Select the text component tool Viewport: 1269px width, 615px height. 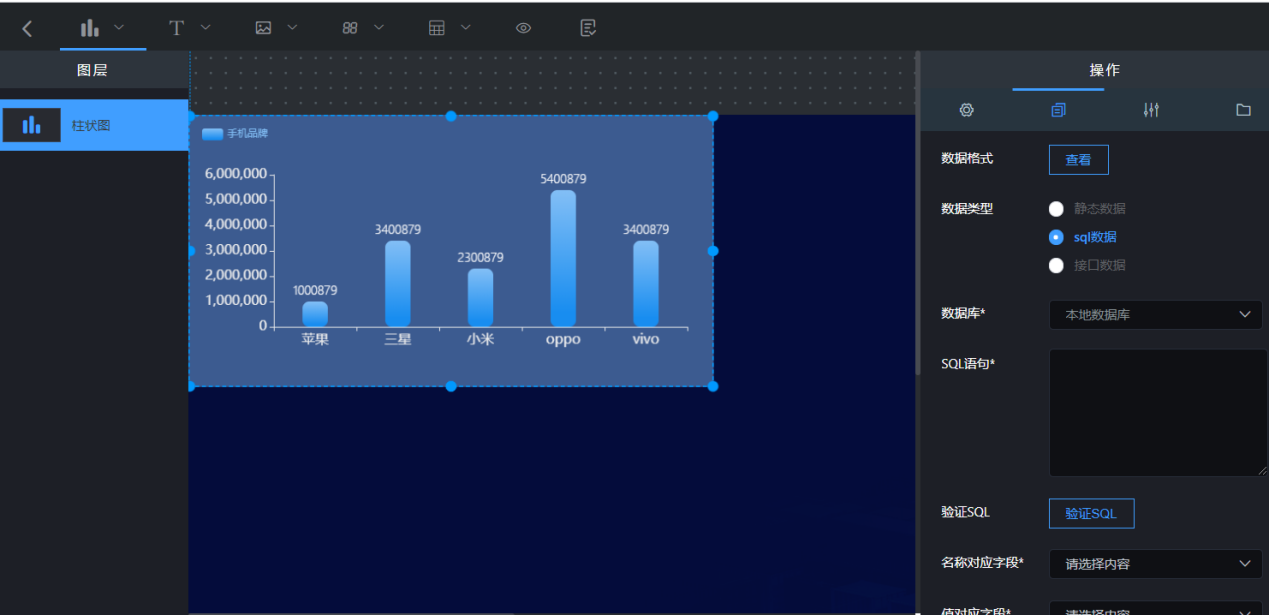[x=177, y=28]
